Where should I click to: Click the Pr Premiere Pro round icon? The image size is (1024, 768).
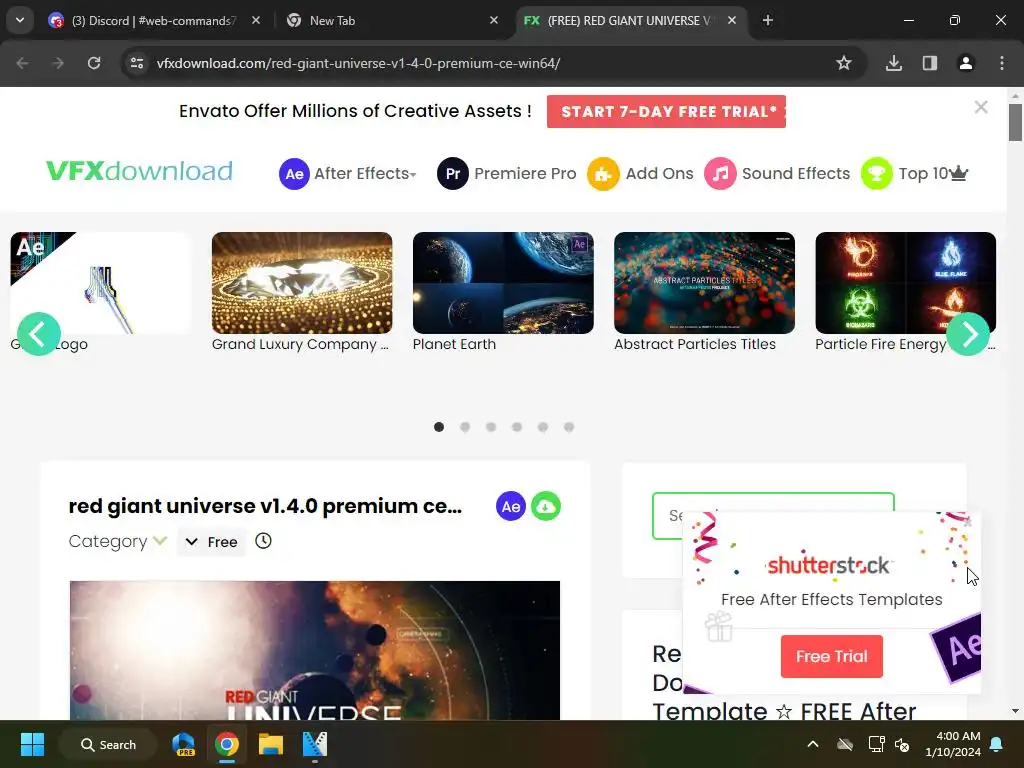pyautogui.click(x=453, y=174)
